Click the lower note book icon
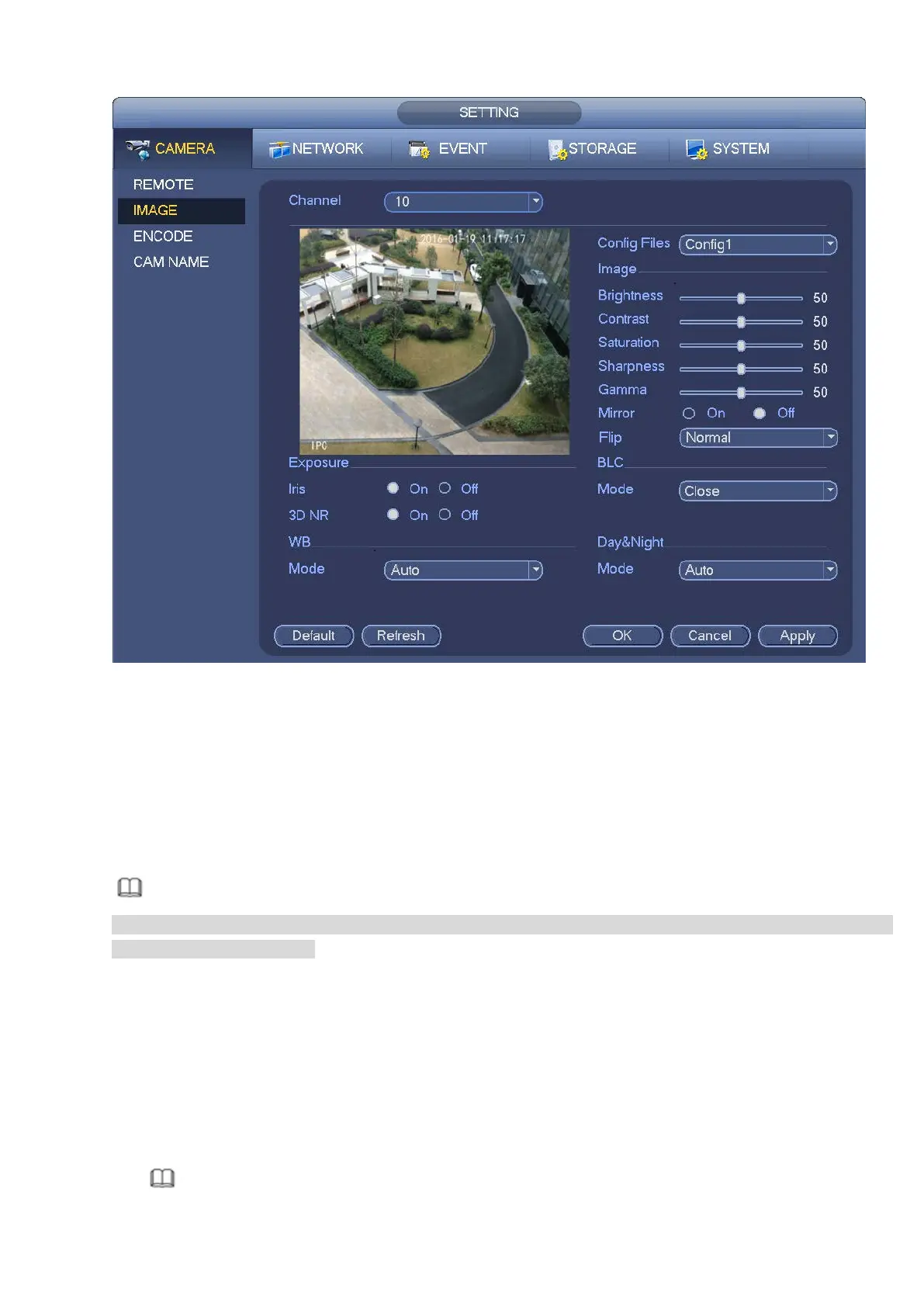Image resolution: width=924 pixels, height=1307 pixels. tap(162, 1178)
